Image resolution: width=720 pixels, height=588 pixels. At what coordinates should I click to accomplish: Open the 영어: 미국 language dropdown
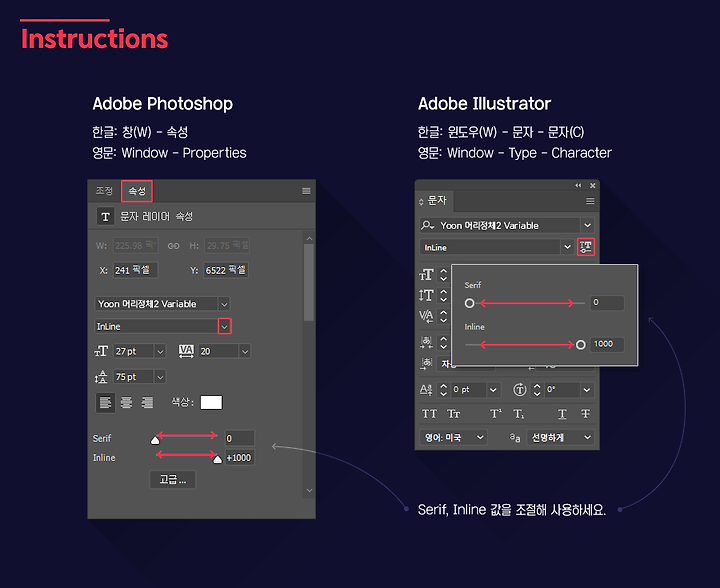coord(453,437)
